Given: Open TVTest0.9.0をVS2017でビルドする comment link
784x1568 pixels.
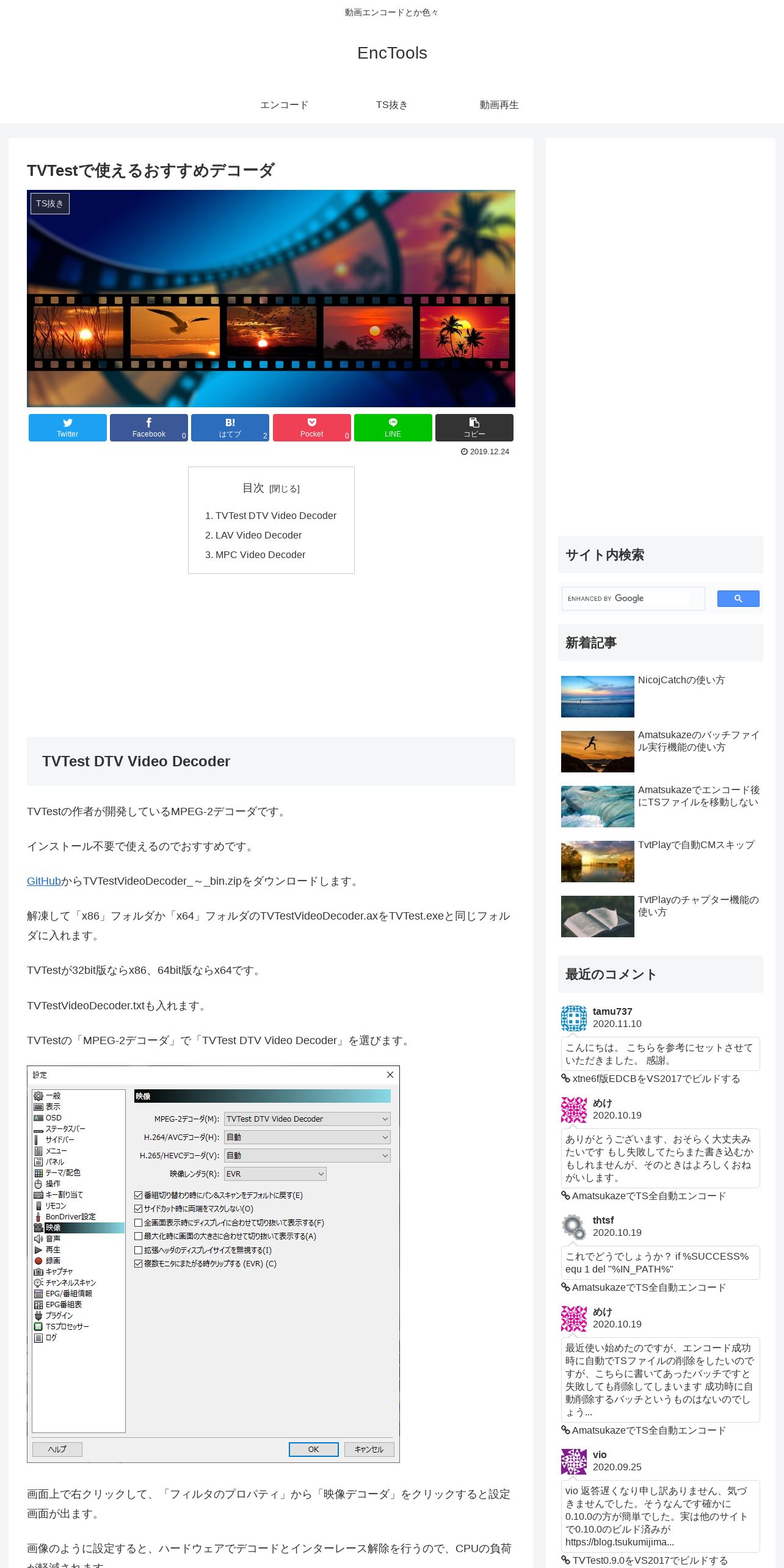Looking at the screenshot, I should pyautogui.click(x=650, y=1560).
